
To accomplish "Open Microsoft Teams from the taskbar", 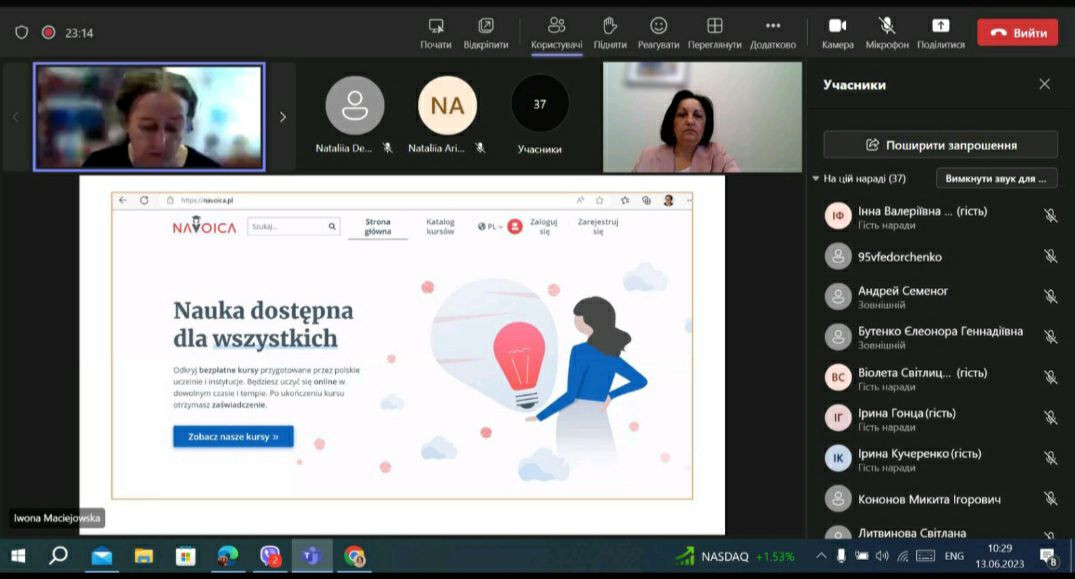I will (x=311, y=556).
